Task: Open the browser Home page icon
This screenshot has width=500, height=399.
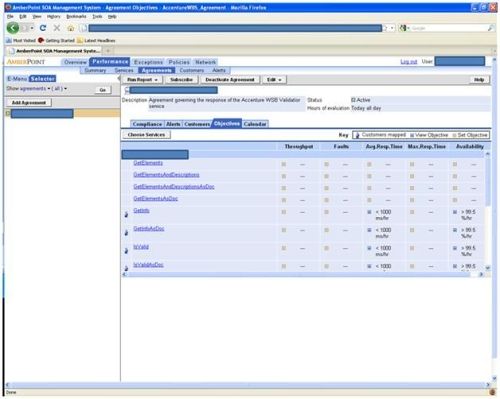Action: tap(70, 28)
